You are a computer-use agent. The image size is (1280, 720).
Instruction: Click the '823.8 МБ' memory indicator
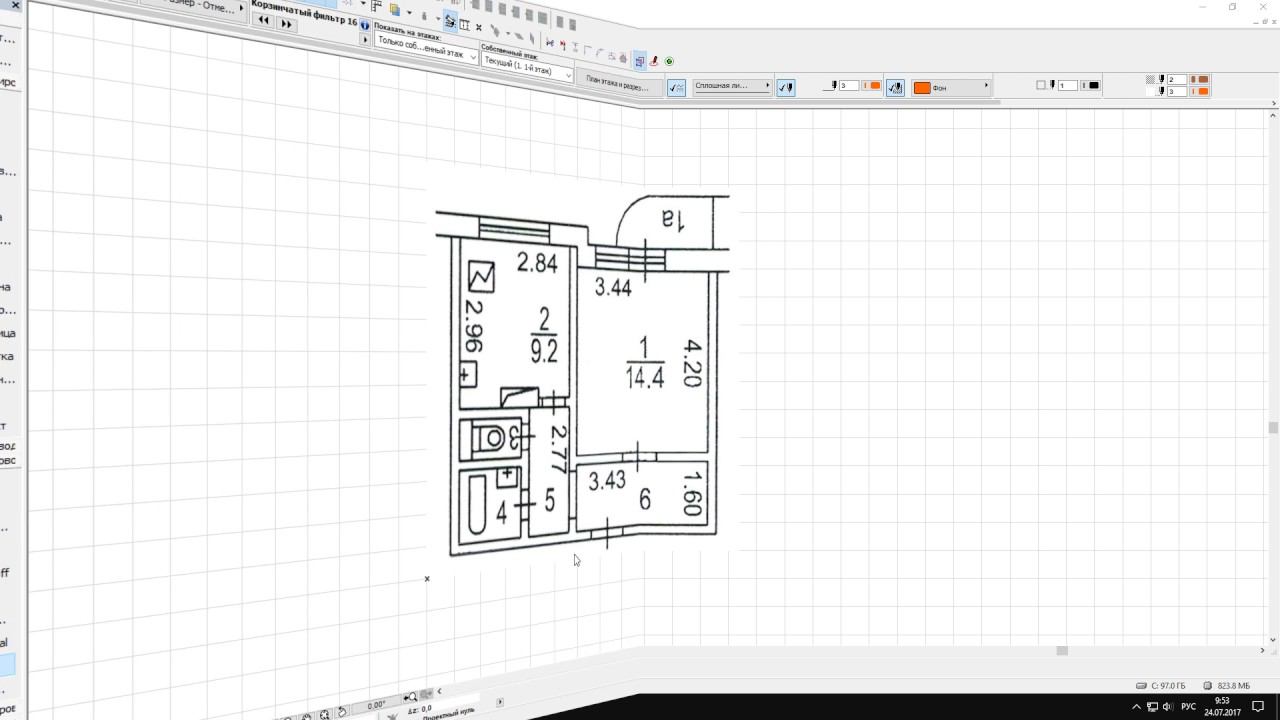tap(1227, 686)
